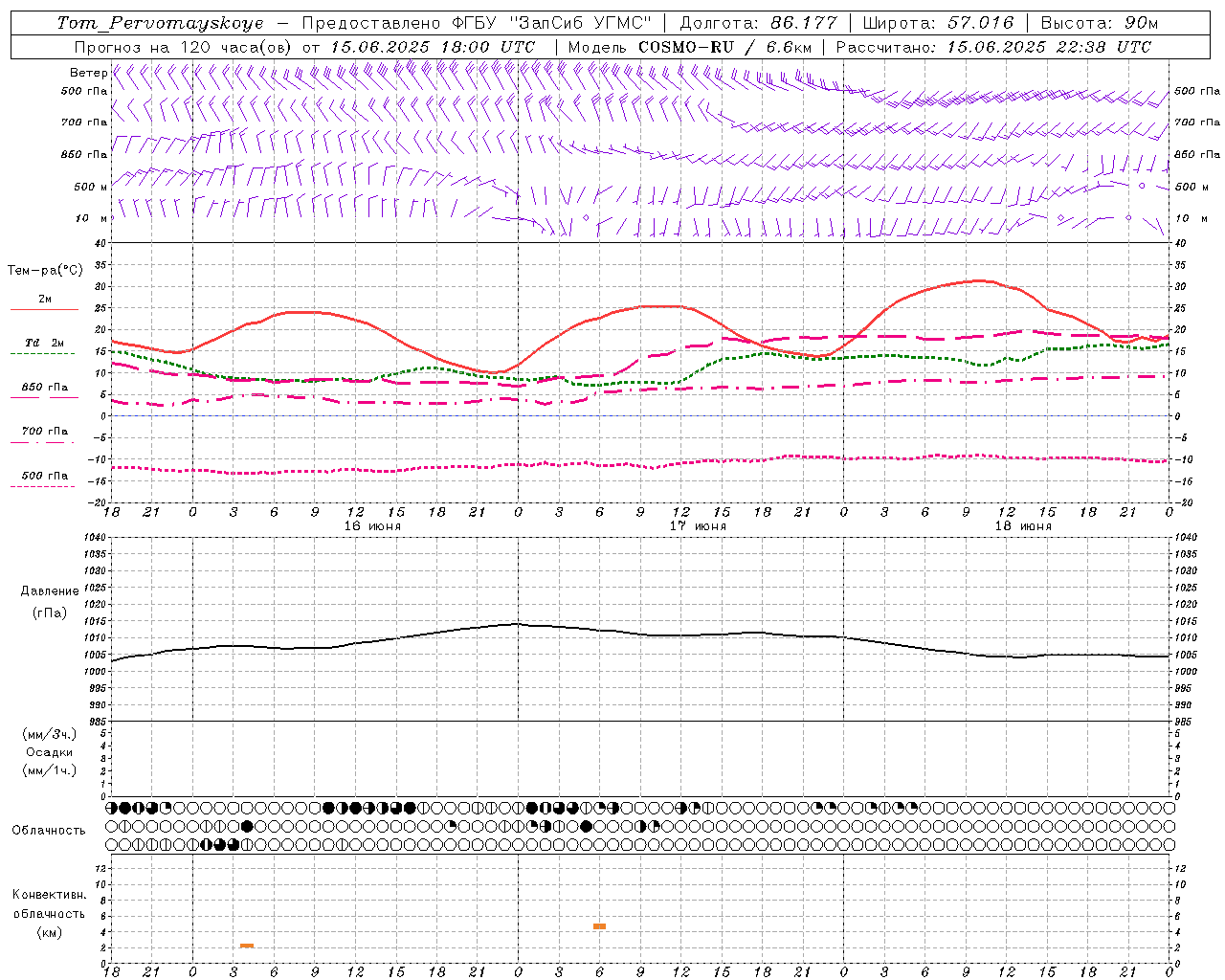Click the (км) unit of the convective cloud panel
Viewport: 1225px width, 980px height.
coord(49,932)
